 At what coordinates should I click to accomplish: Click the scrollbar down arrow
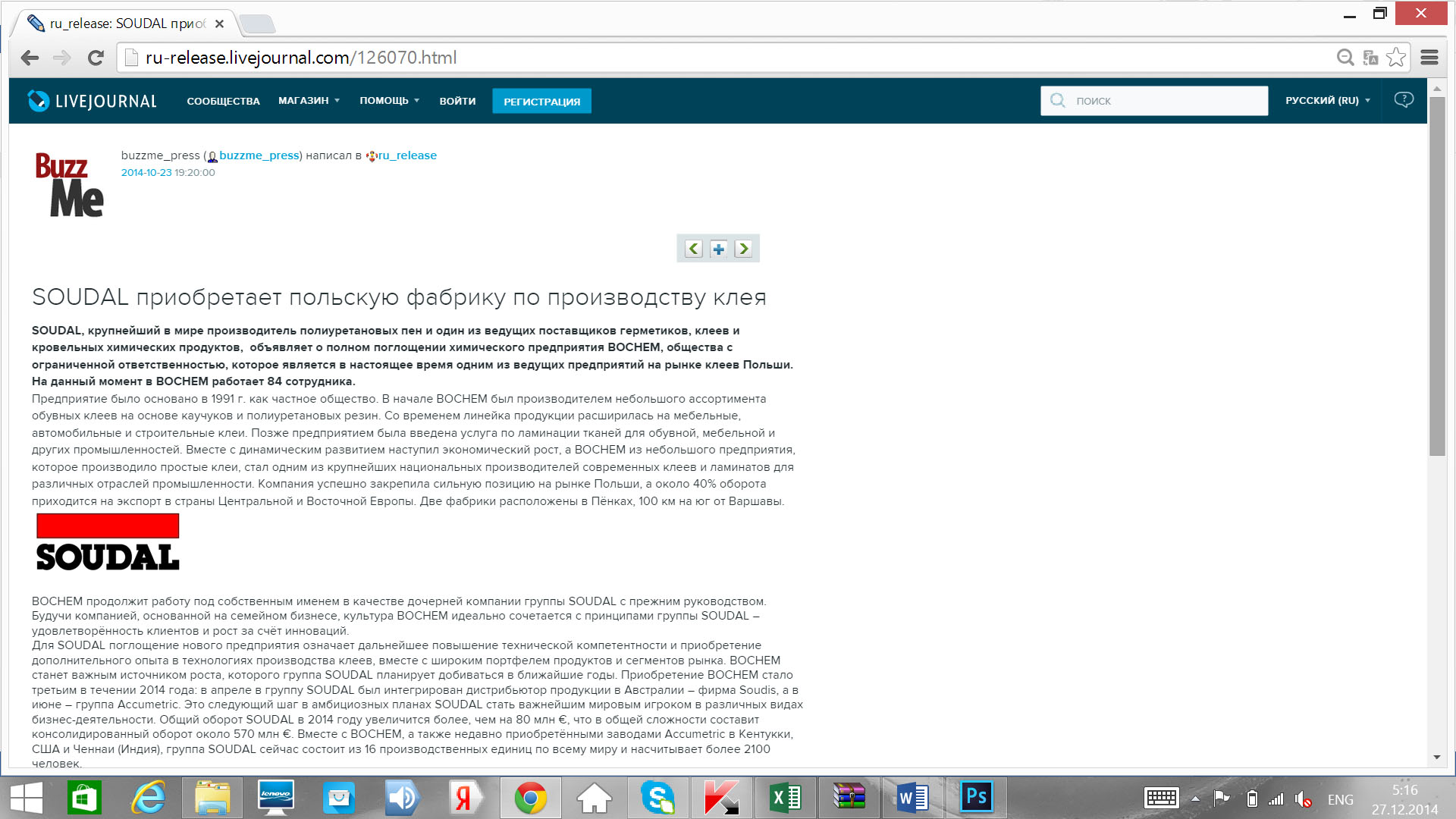(1436, 757)
